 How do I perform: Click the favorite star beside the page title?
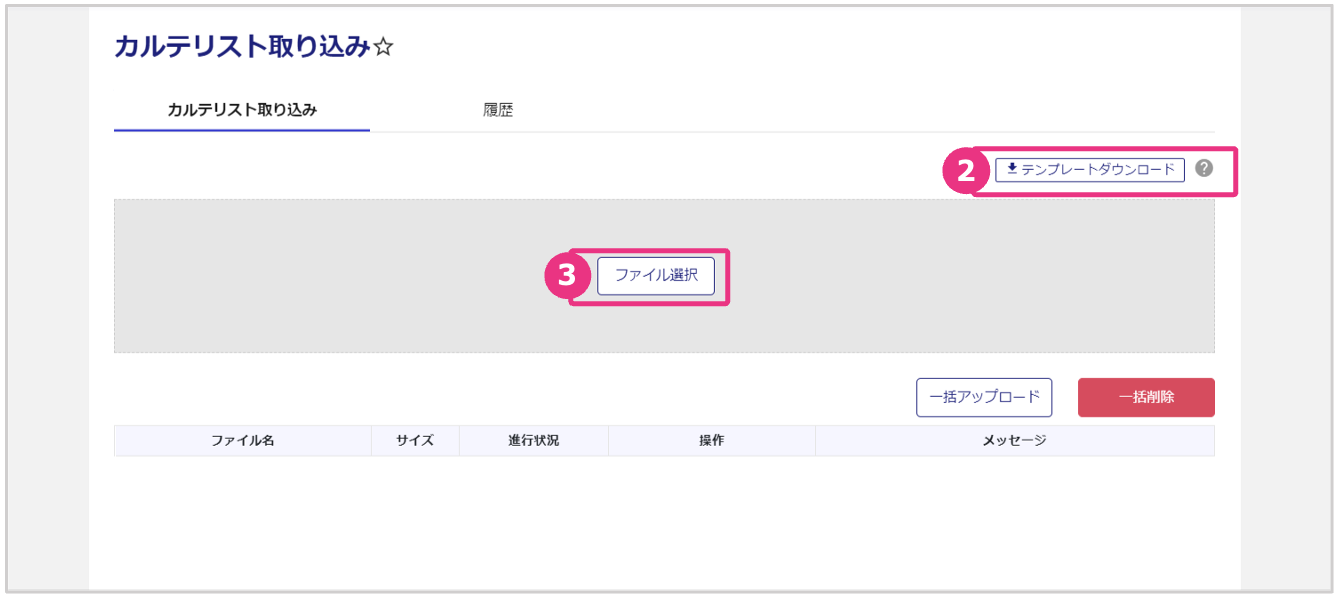coord(383,48)
